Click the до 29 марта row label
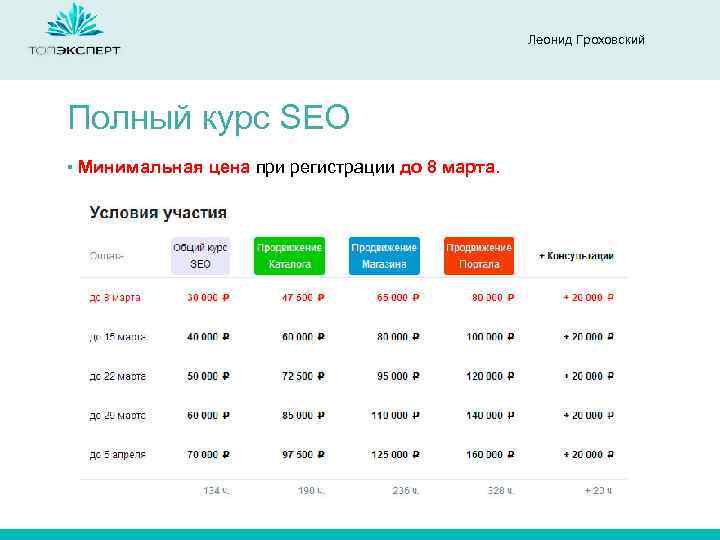 click(118, 416)
